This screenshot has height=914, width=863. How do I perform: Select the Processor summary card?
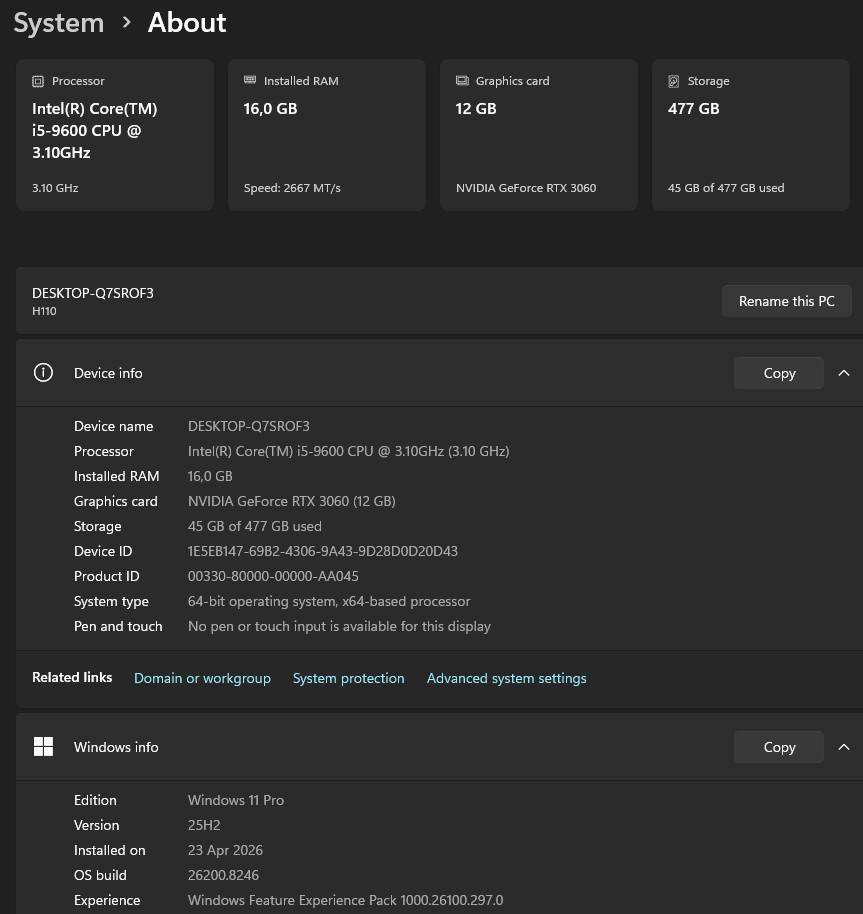pos(115,135)
